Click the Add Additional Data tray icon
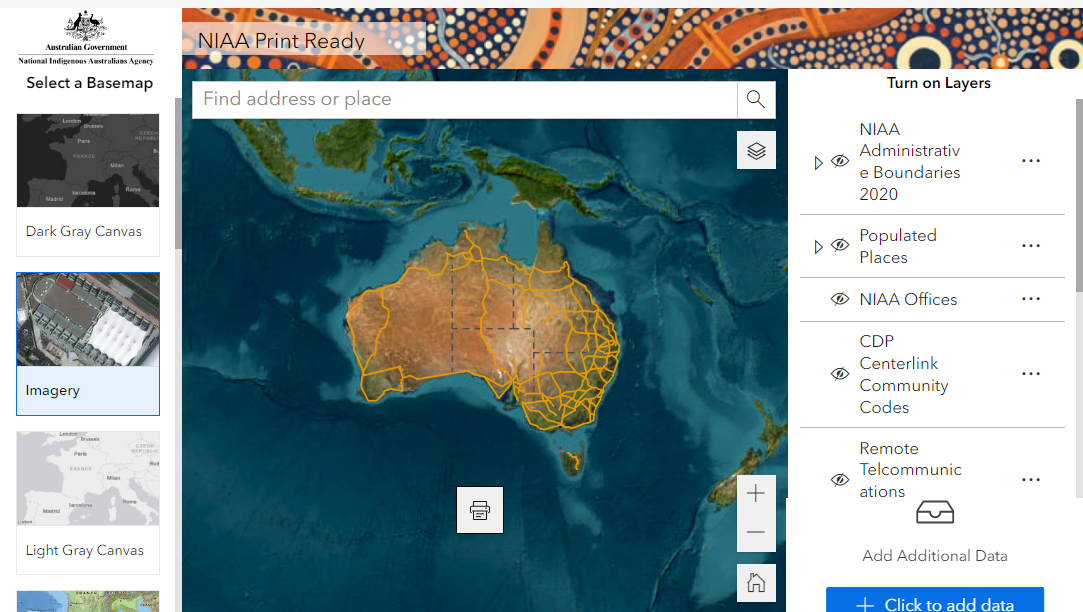This screenshot has height=612, width=1083. (935, 513)
